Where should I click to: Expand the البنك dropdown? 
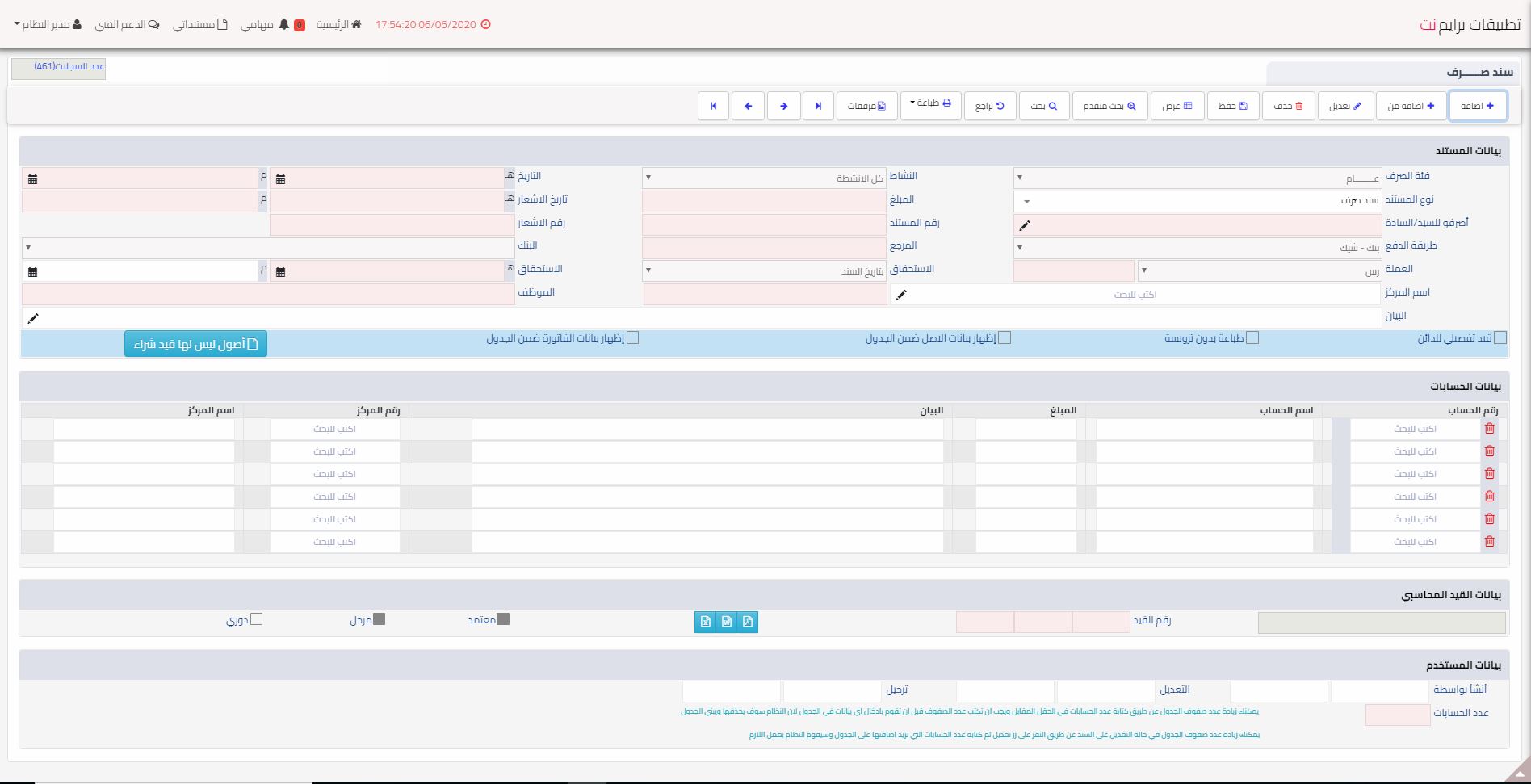pos(268,248)
